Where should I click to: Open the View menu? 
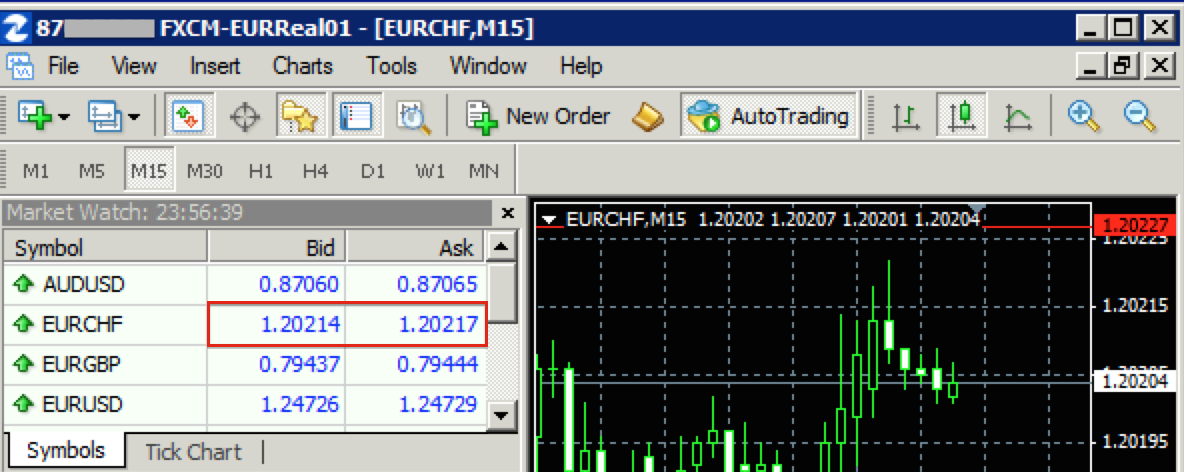pyautogui.click(x=134, y=66)
